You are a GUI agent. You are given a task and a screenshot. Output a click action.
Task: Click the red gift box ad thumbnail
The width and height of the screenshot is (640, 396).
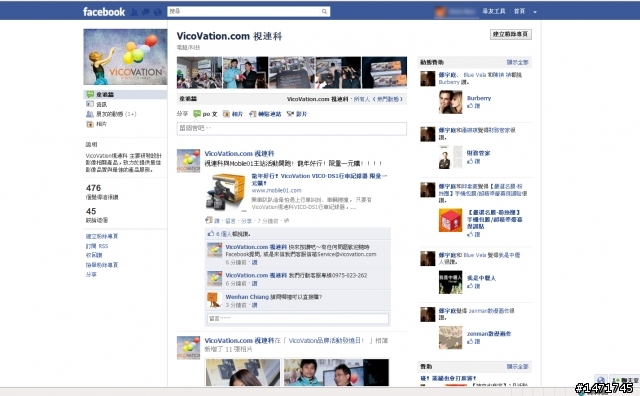(x=451, y=220)
